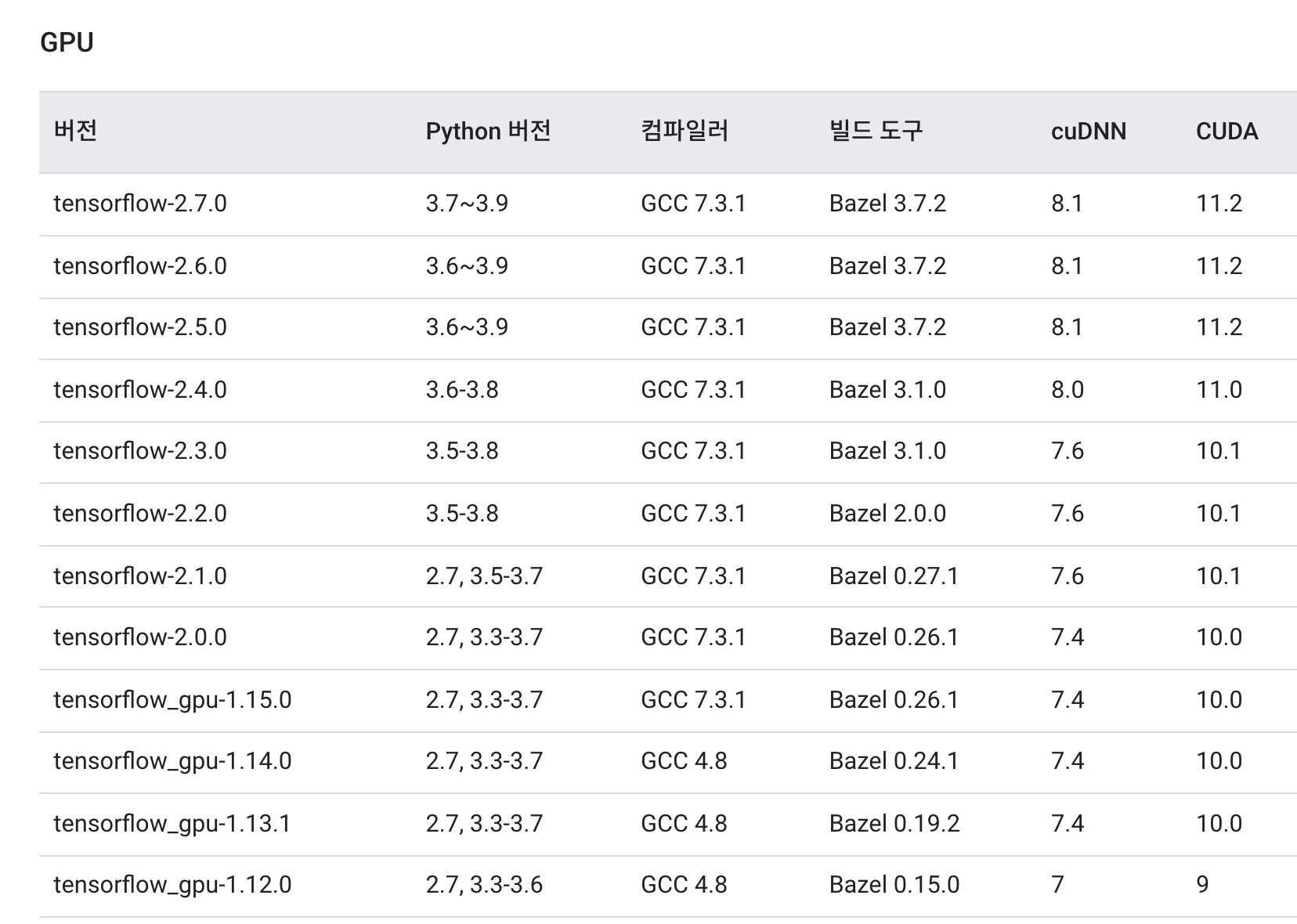The width and height of the screenshot is (1297, 924).
Task: Click the Python 버전 column header
Action: (488, 131)
